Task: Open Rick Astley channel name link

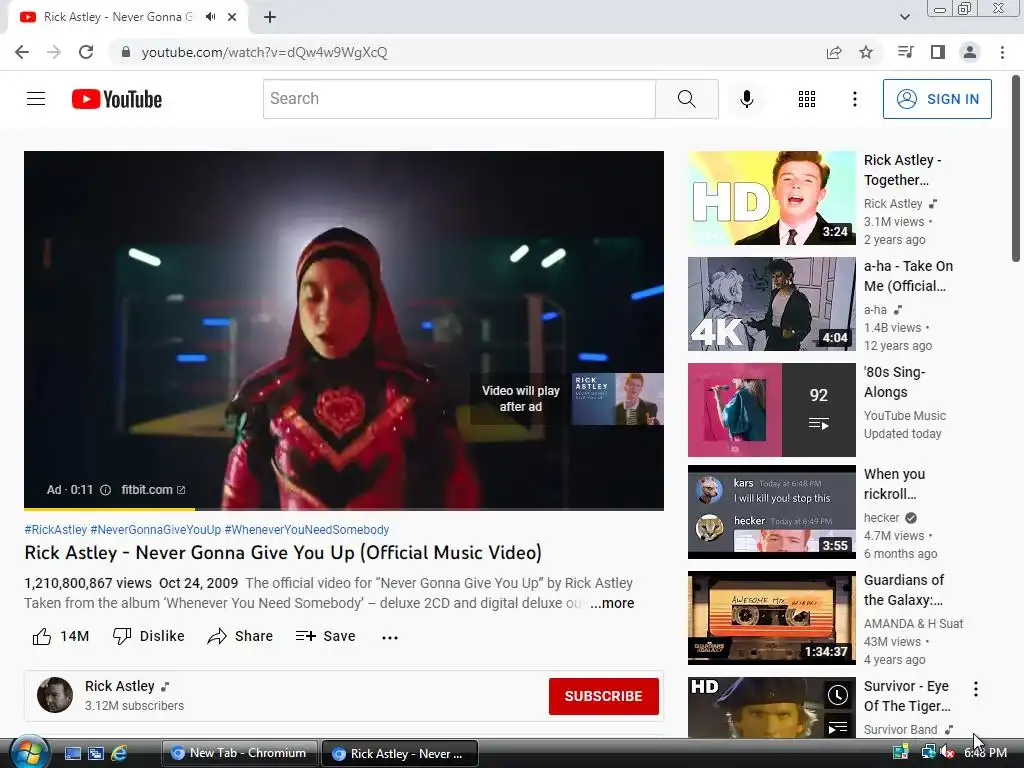Action: tap(120, 686)
